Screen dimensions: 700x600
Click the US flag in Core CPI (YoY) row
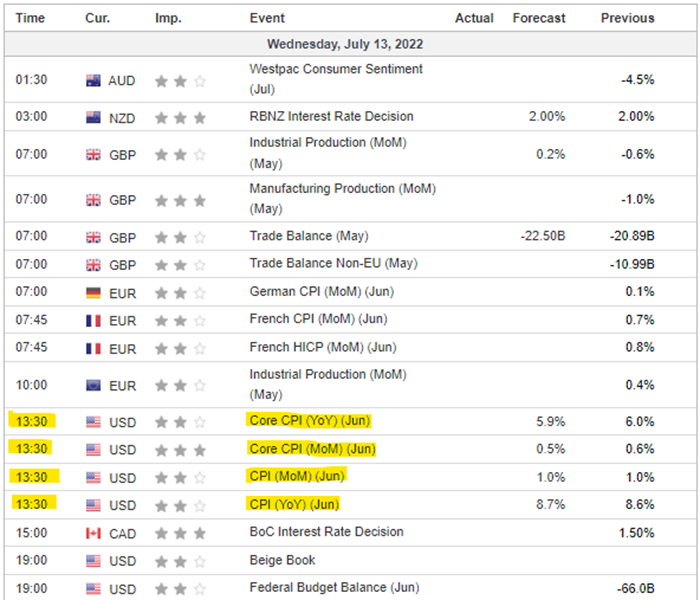point(94,422)
